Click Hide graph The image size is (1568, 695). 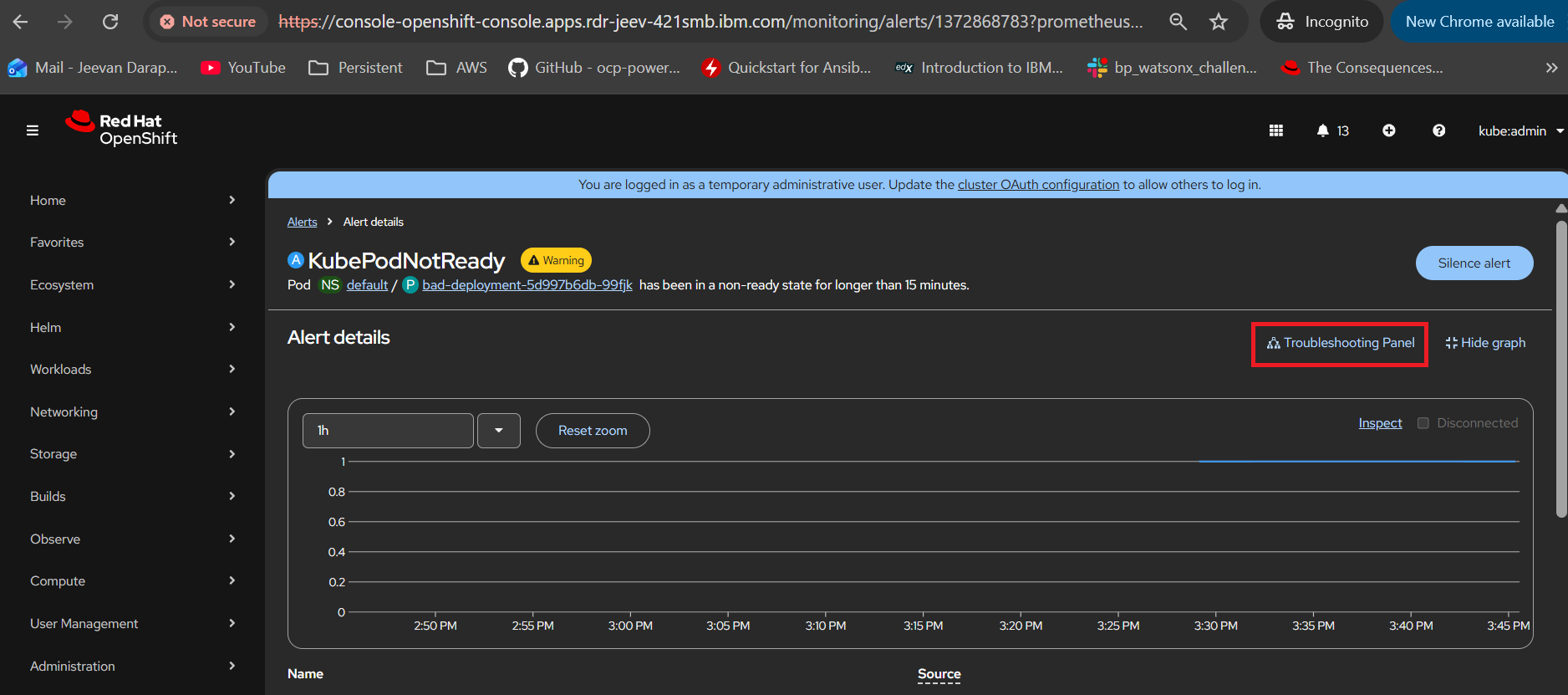1485,343
